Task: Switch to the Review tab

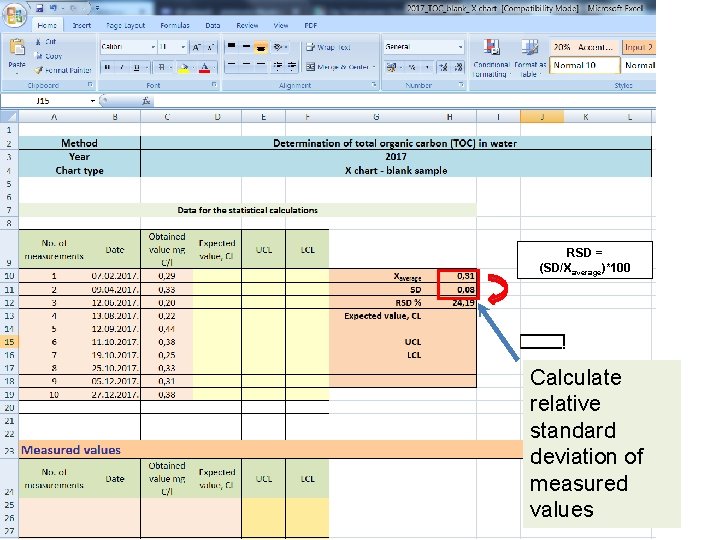Action: click(x=247, y=25)
